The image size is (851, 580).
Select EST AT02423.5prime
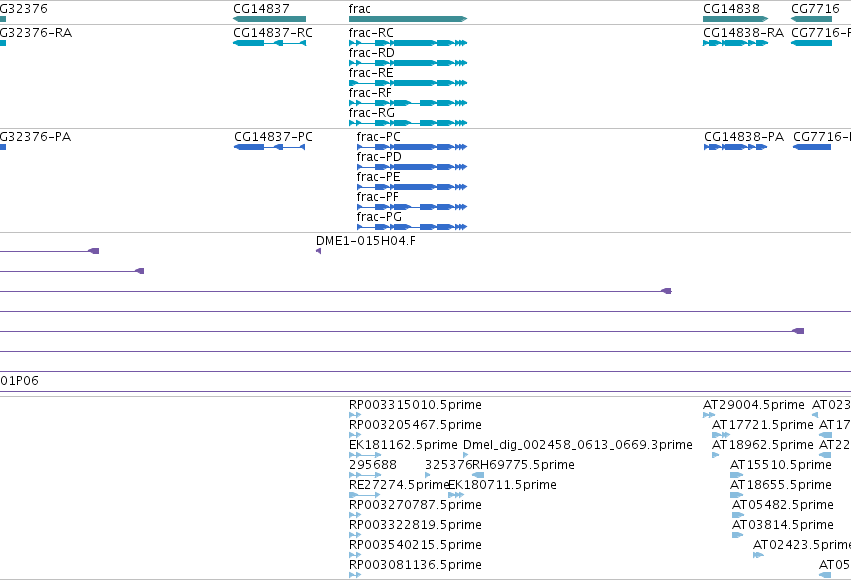point(802,545)
